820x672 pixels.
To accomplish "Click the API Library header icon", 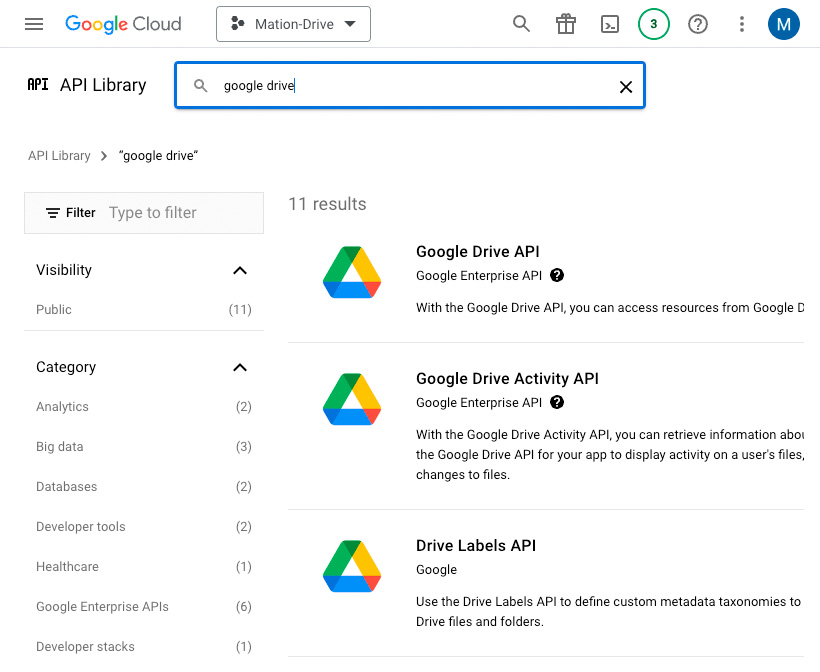I will pos(38,85).
